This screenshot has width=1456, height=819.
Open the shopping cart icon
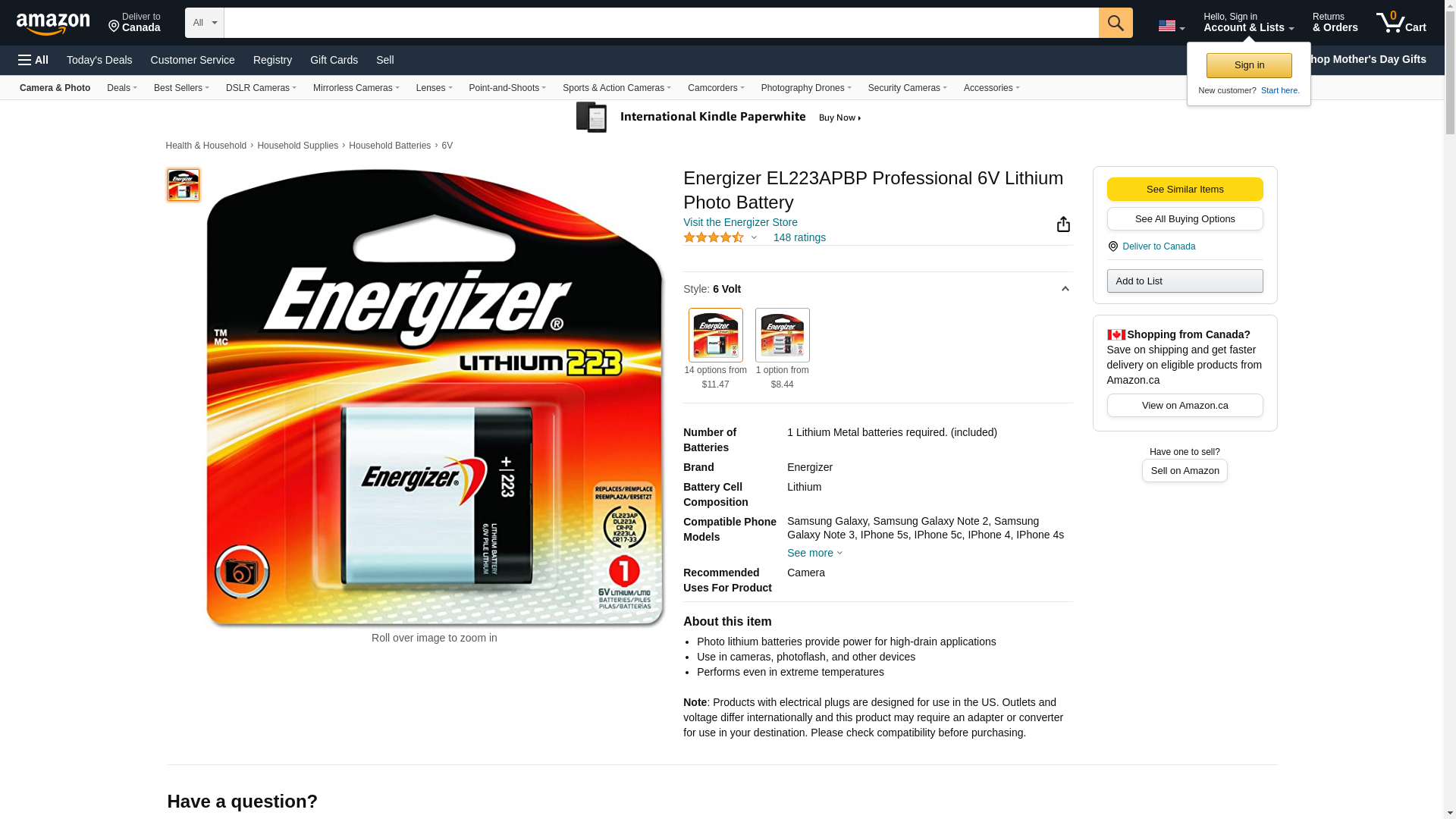click(1401, 23)
